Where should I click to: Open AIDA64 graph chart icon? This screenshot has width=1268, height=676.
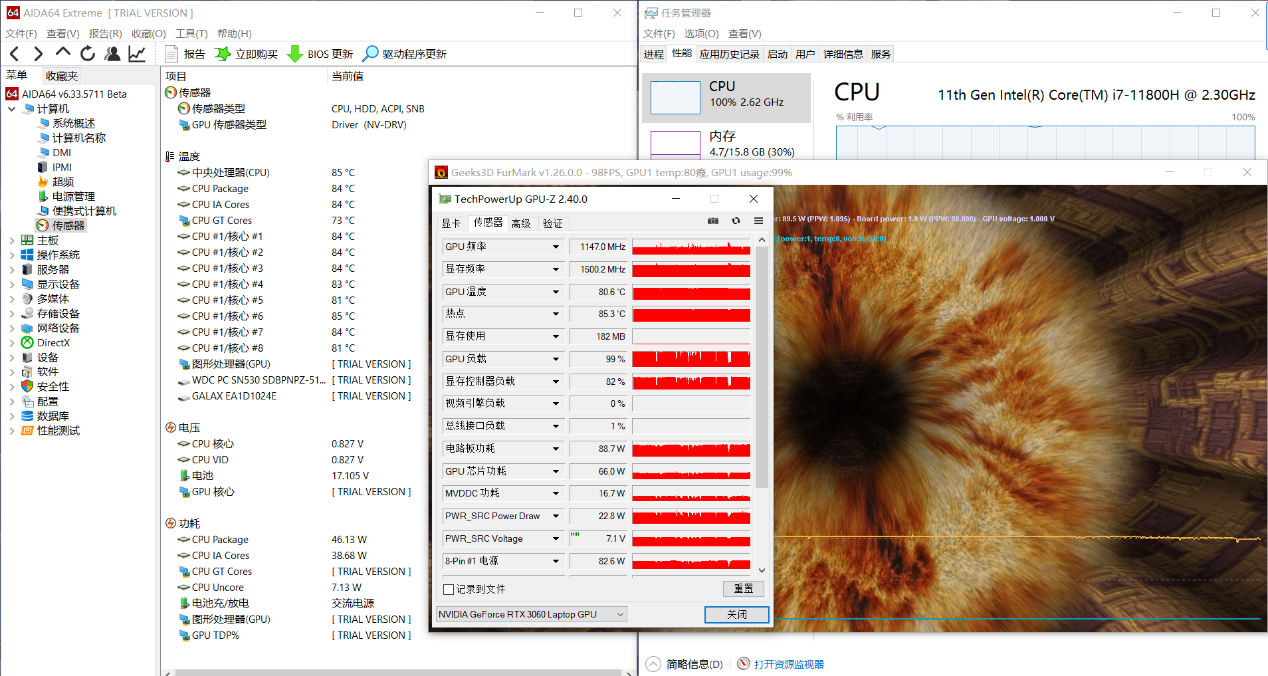click(x=137, y=54)
